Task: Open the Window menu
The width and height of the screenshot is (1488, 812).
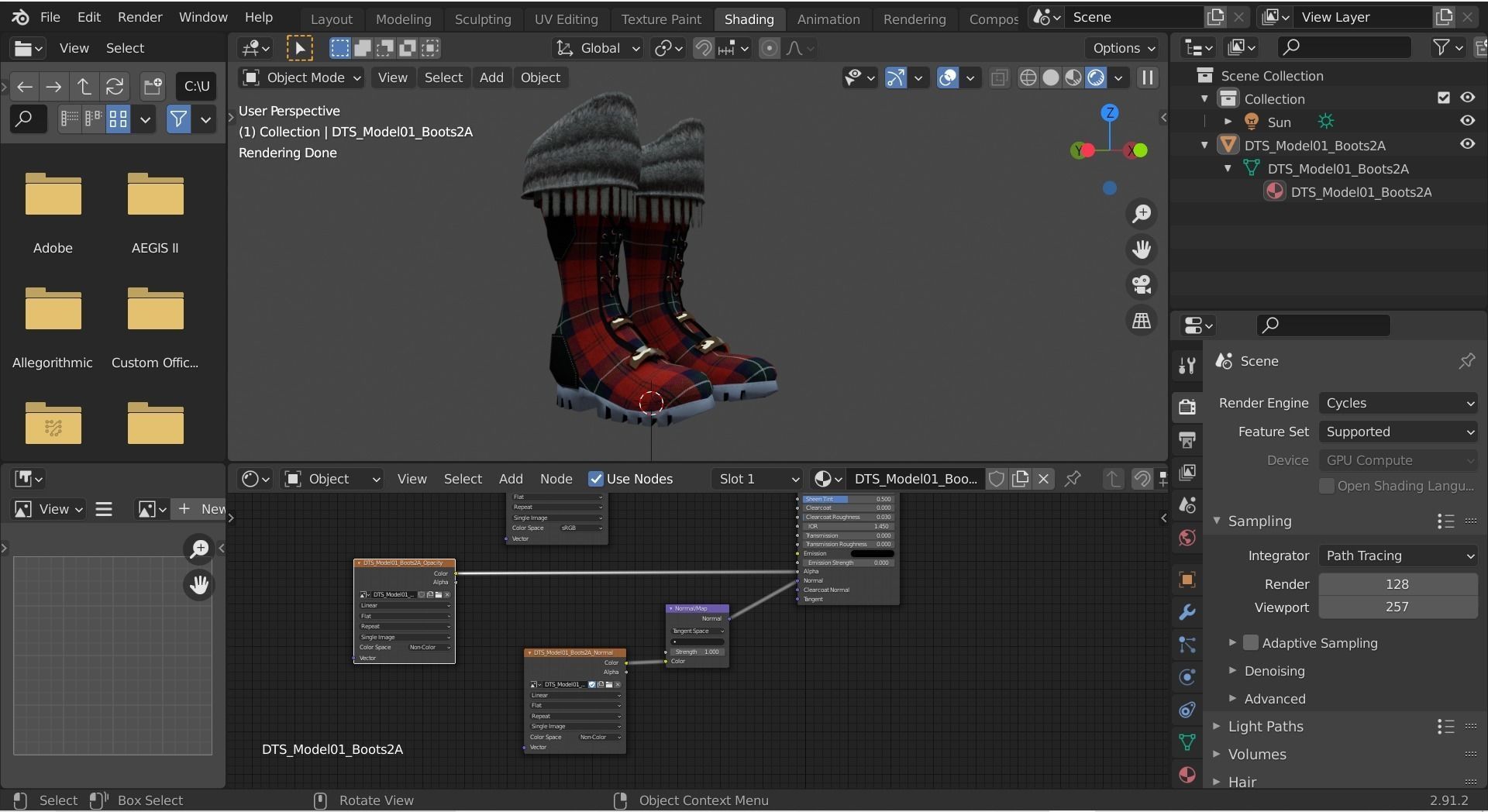Action: point(203,17)
